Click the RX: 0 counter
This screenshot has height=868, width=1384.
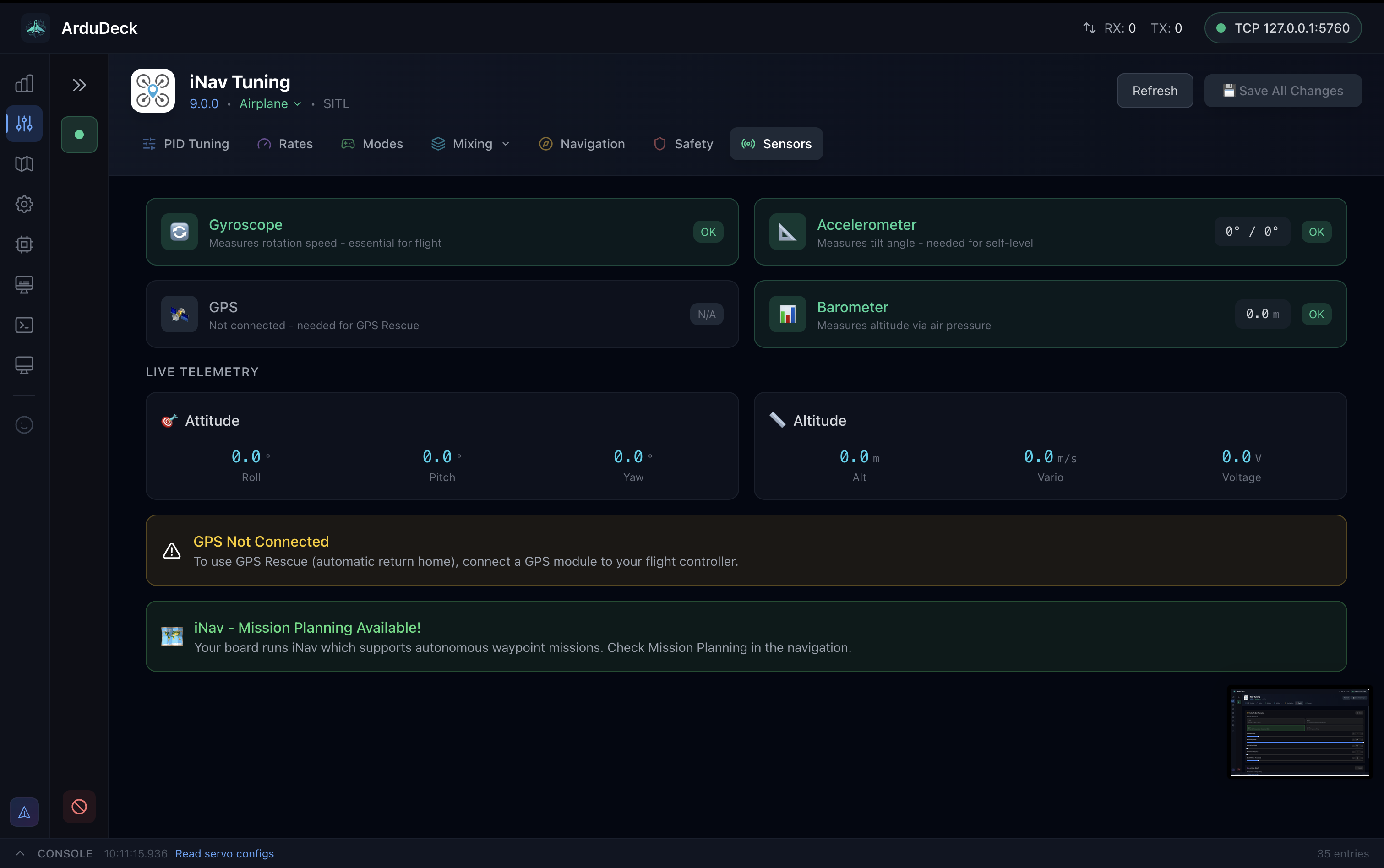point(1120,28)
